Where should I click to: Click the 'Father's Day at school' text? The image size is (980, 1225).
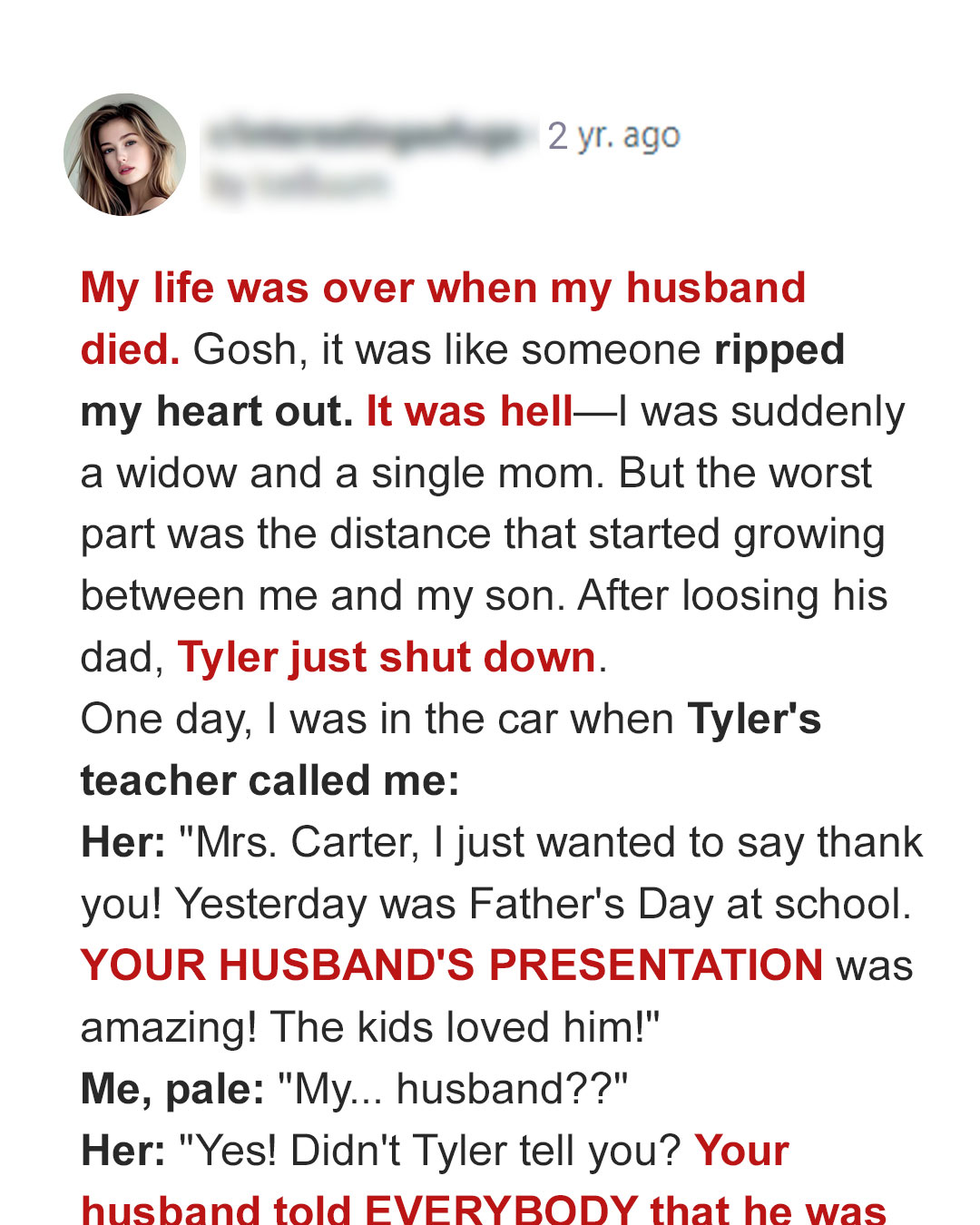[x=690, y=904]
